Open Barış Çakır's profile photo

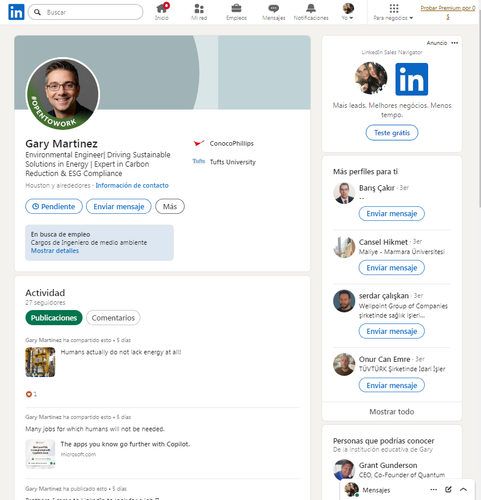344,193
